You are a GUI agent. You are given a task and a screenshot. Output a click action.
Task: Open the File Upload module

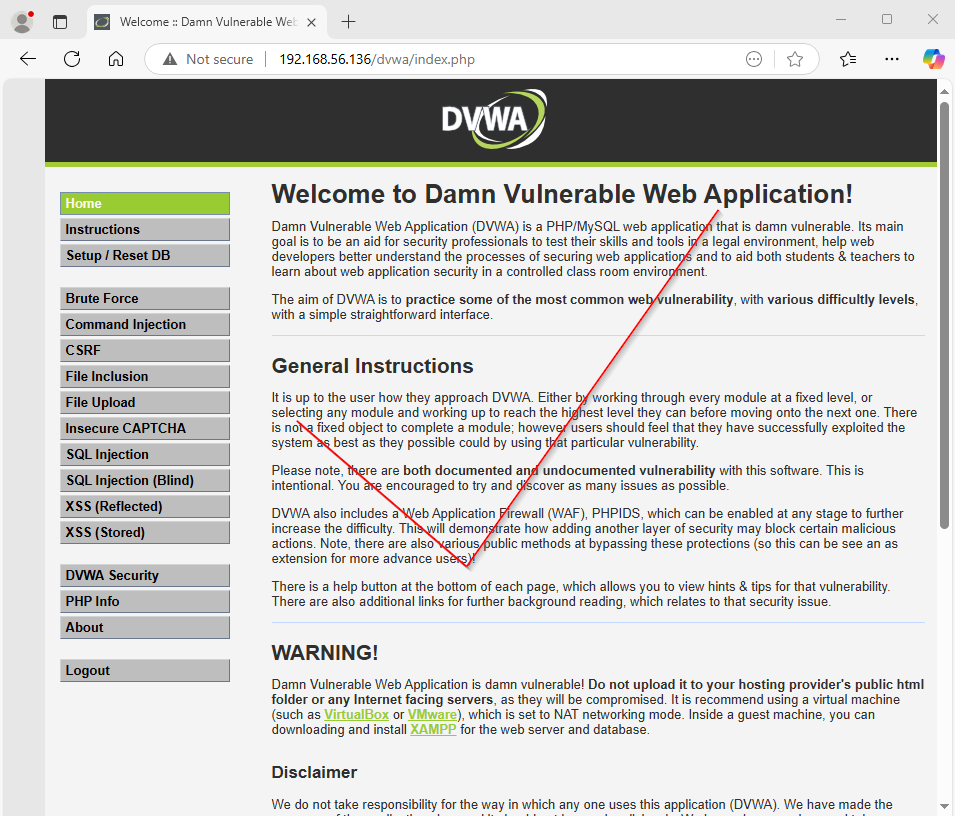coord(145,403)
